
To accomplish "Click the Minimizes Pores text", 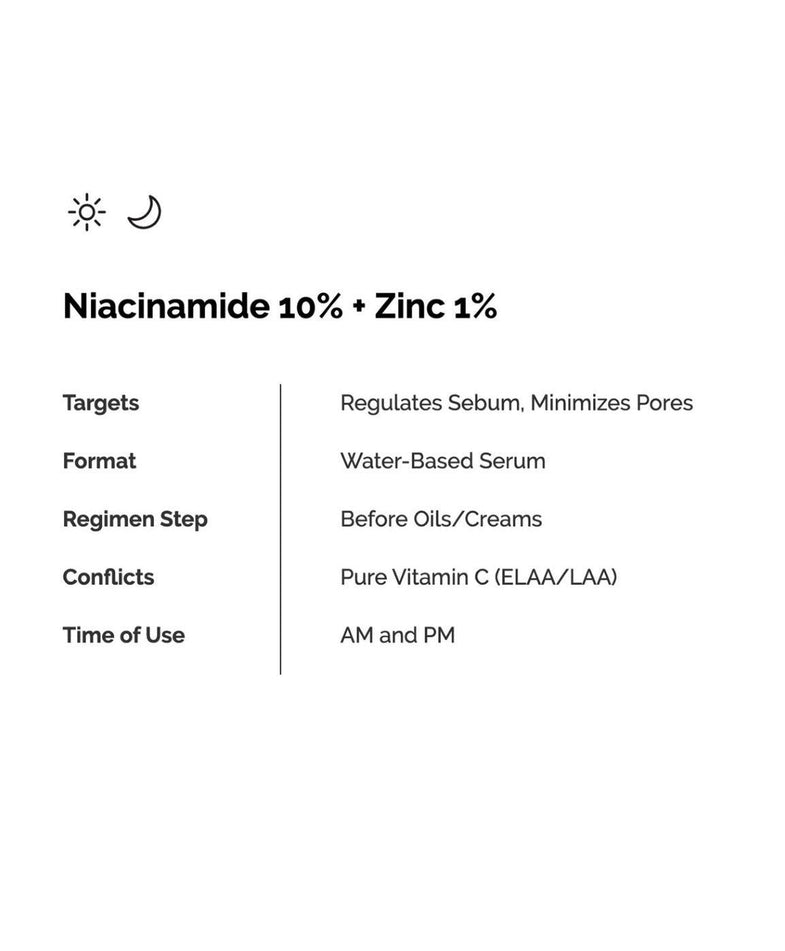I will pyautogui.click(x=612, y=403).
